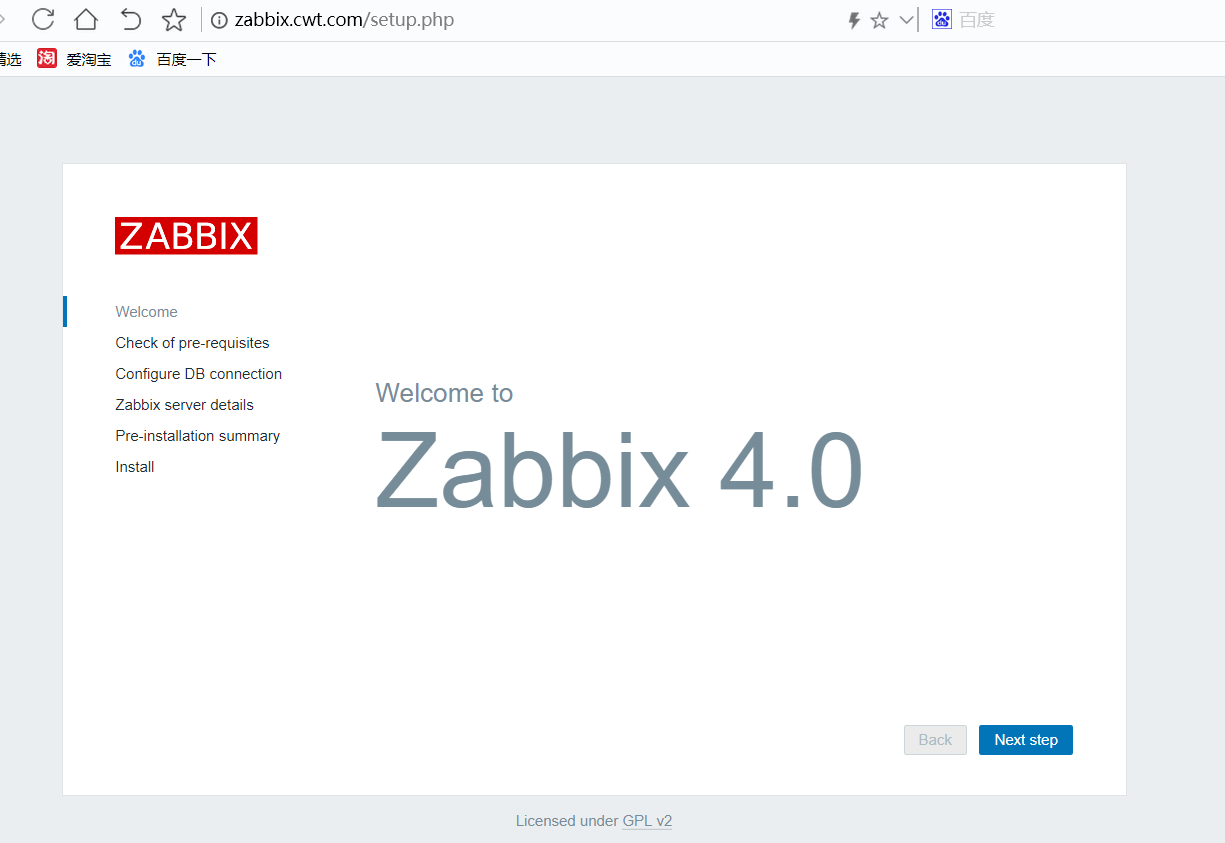Open the 爱淘宝 bookmark label

(89, 60)
